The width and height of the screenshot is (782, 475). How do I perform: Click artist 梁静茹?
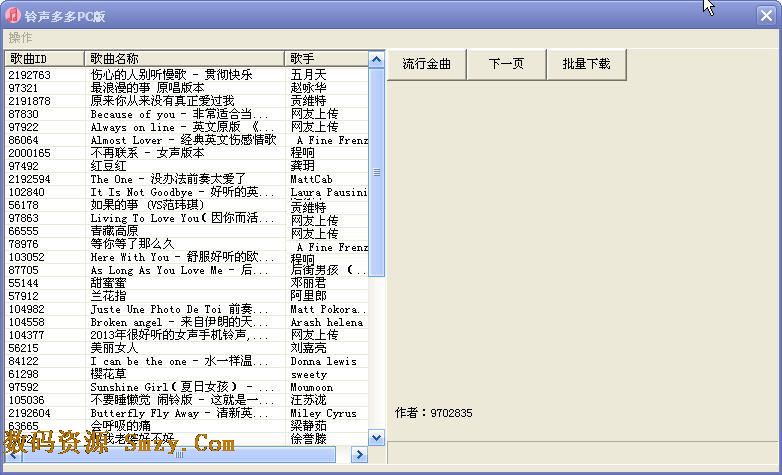308,426
